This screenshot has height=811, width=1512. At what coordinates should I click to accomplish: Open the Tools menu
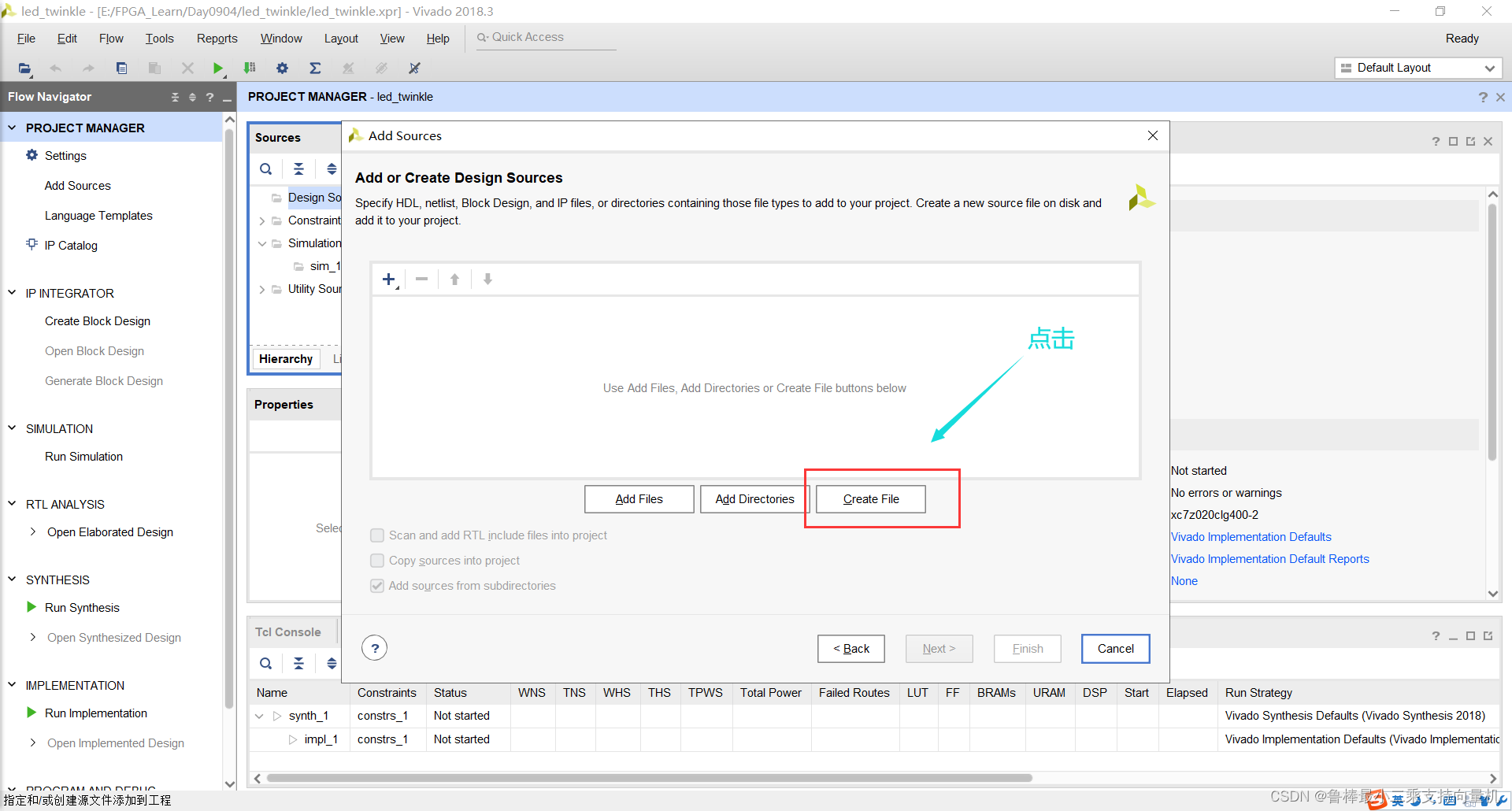tap(159, 39)
